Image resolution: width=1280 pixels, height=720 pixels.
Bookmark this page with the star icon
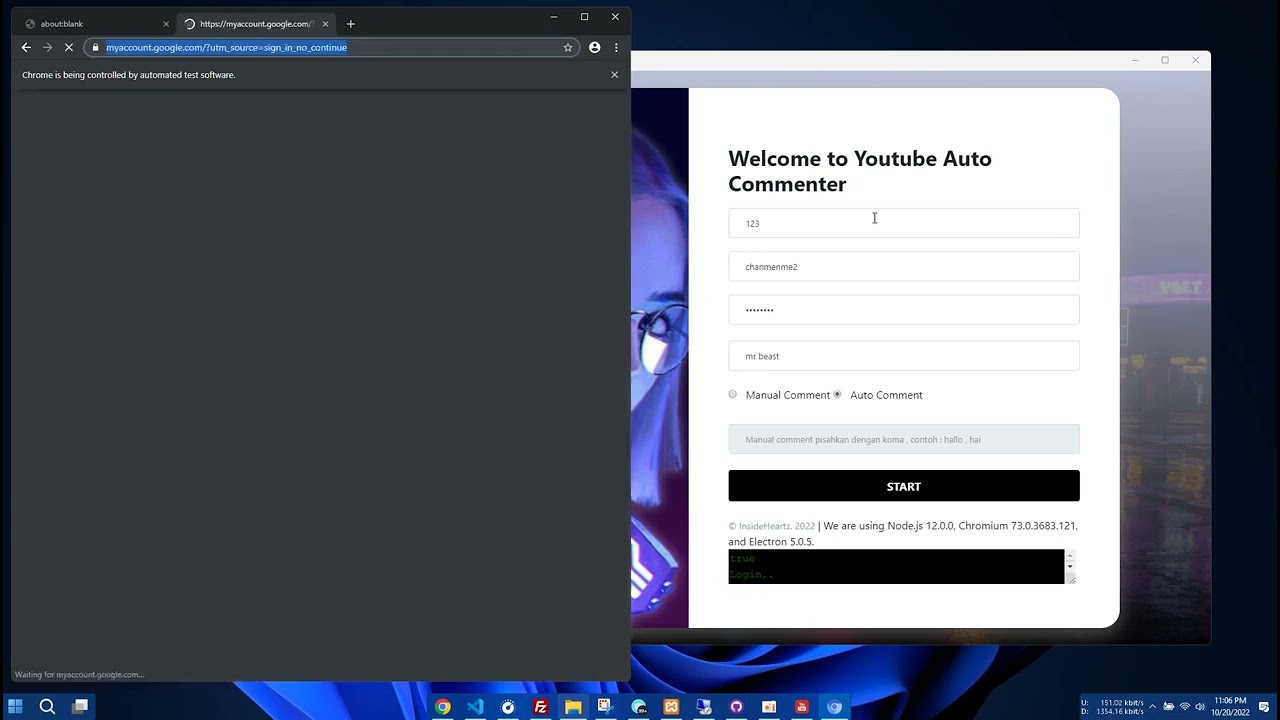(568, 47)
